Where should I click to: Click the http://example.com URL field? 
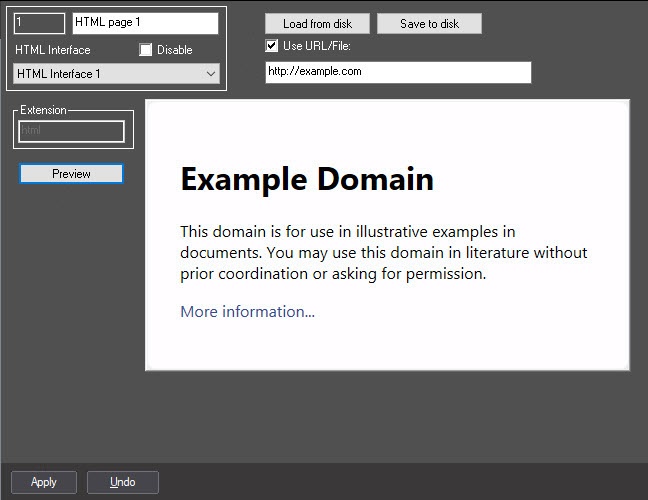[397, 72]
